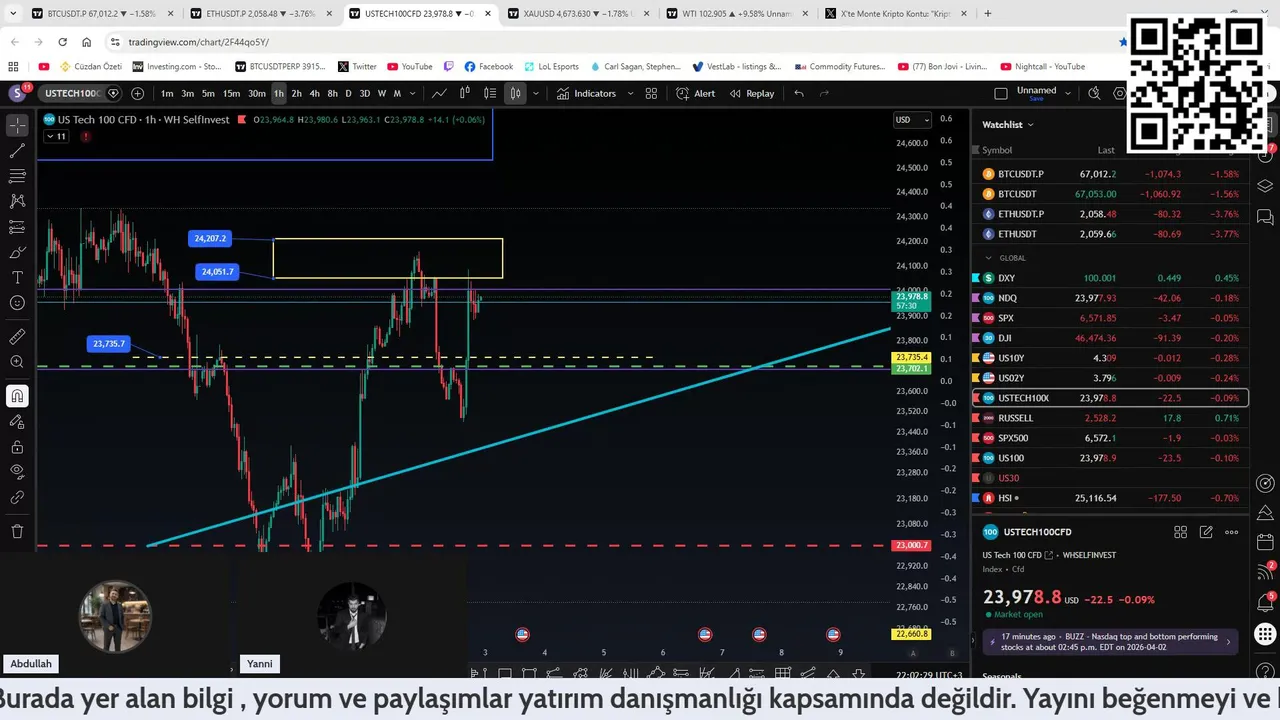Image resolution: width=1280 pixels, height=720 pixels.
Task: Select BTCUSDT.P in the watchlist
Action: pyautogui.click(x=1110, y=174)
